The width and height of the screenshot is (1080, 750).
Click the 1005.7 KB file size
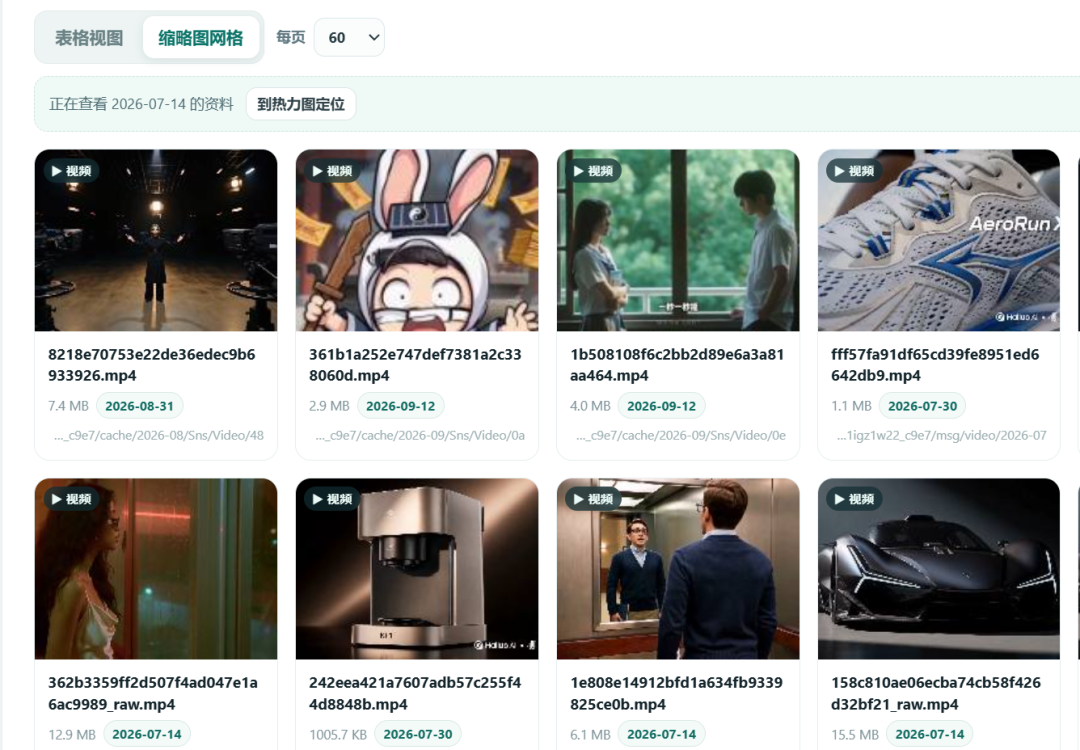tap(338, 734)
